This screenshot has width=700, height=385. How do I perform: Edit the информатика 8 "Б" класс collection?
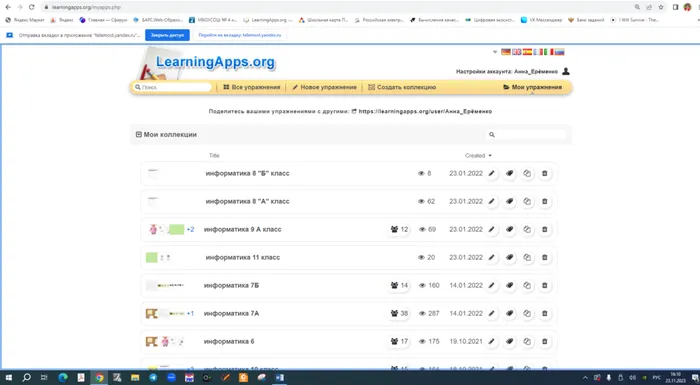[x=492, y=173]
